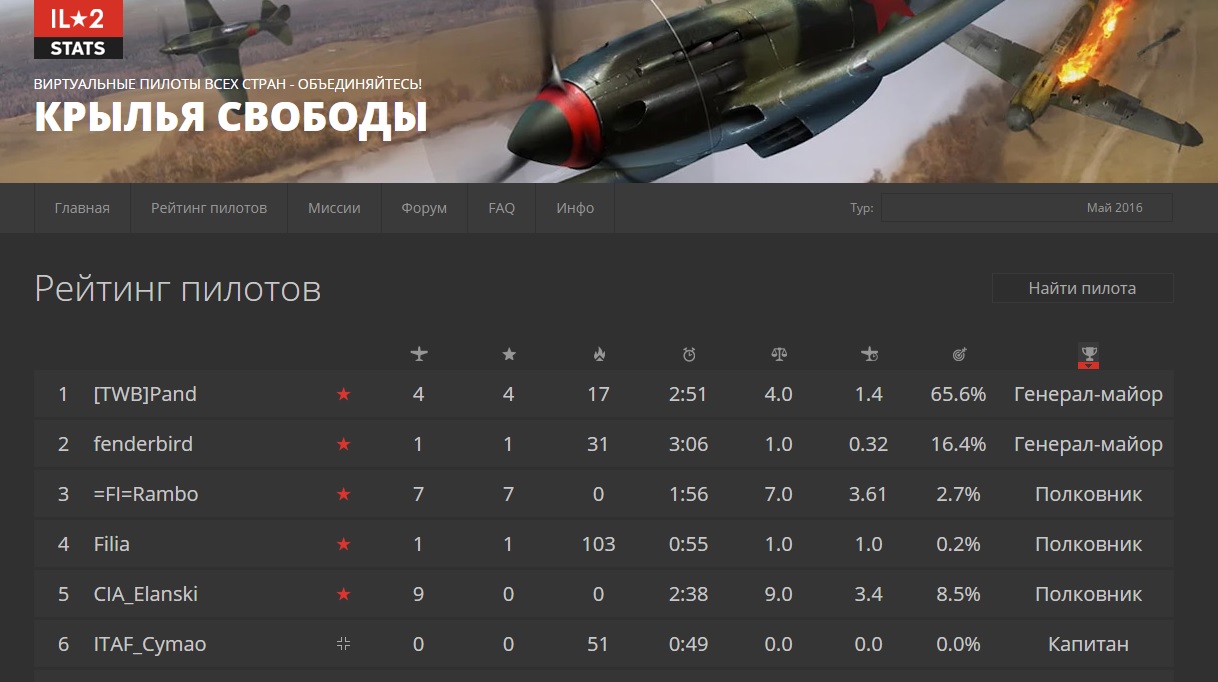
Task: Click 65.6% accuracy value
Action: (x=958, y=394)
